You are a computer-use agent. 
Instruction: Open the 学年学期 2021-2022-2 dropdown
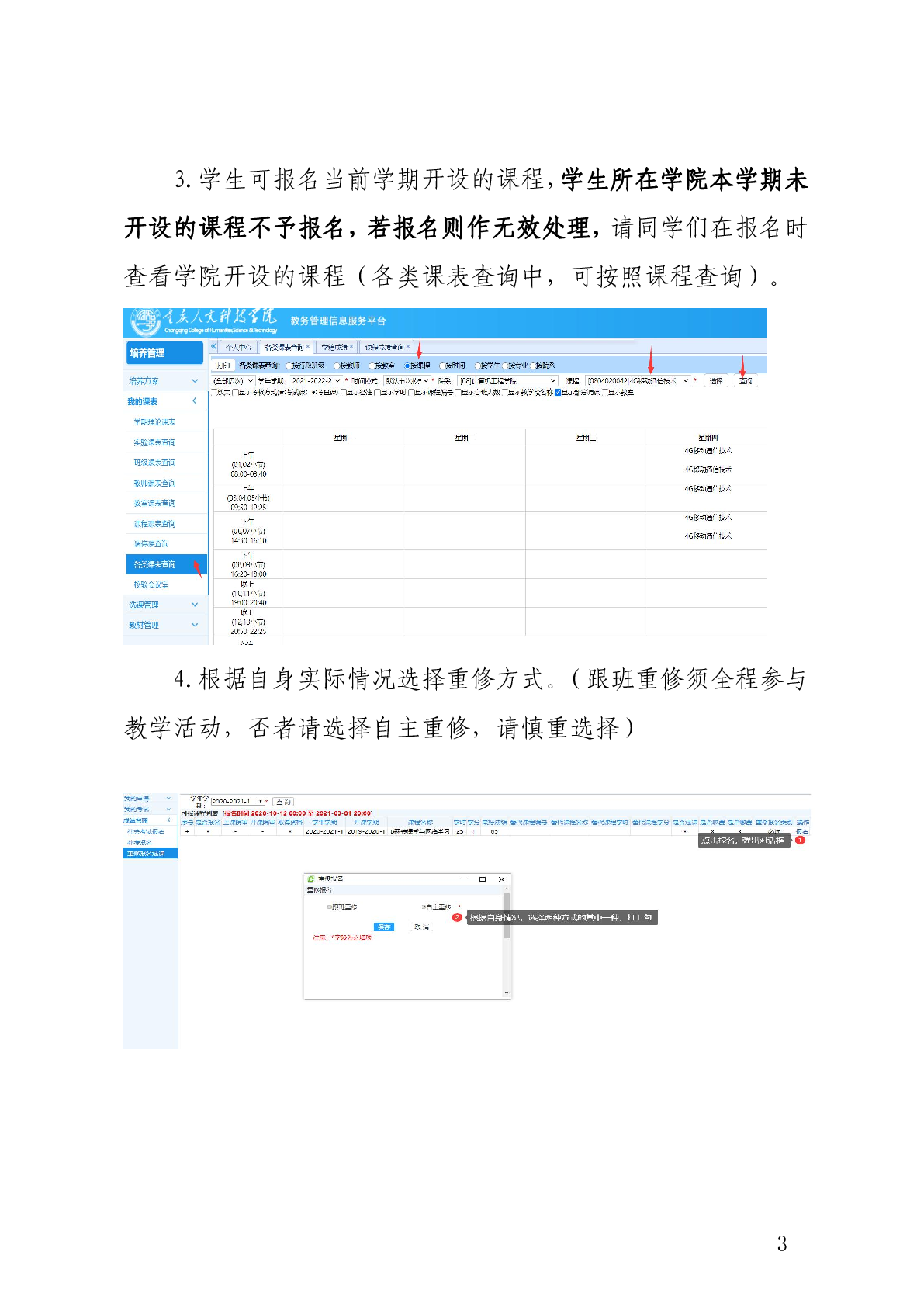point(316,381)
